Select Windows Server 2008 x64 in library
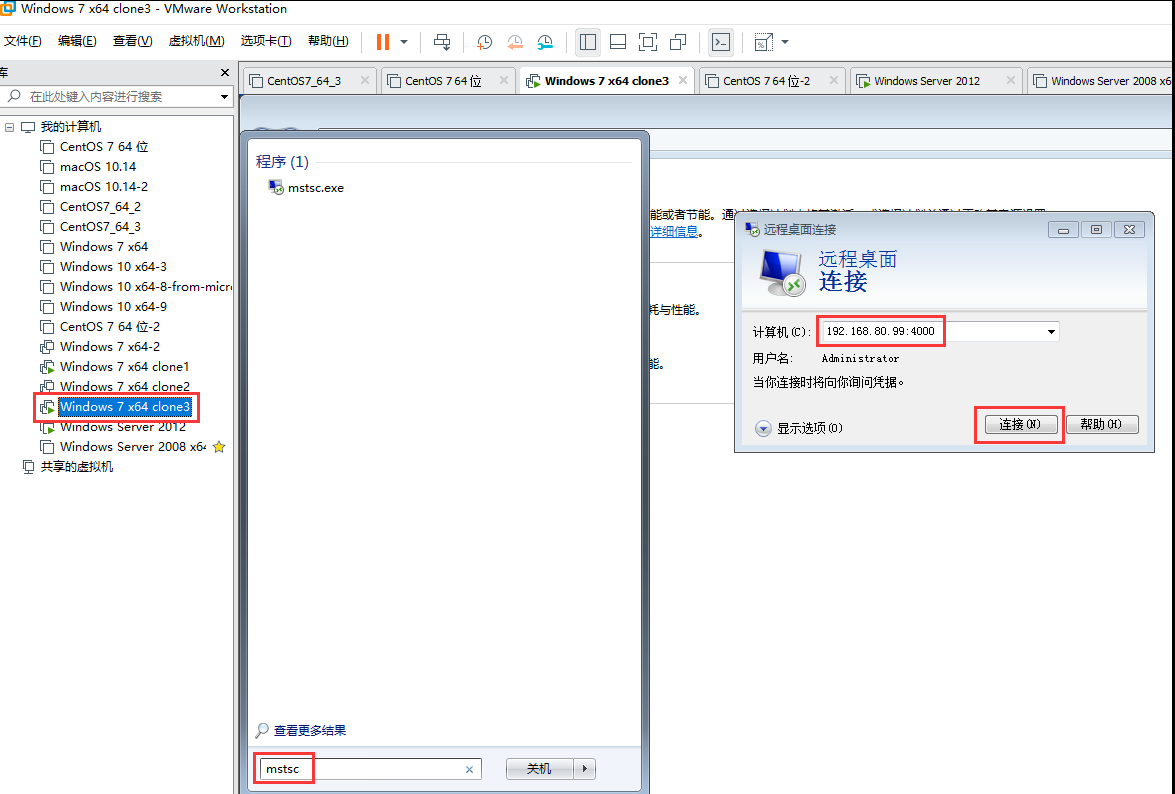 124,447
